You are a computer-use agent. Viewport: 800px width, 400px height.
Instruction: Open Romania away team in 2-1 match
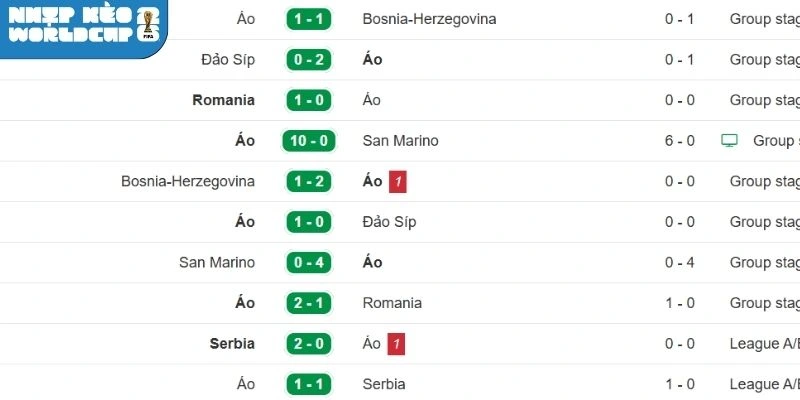(393, 303)
